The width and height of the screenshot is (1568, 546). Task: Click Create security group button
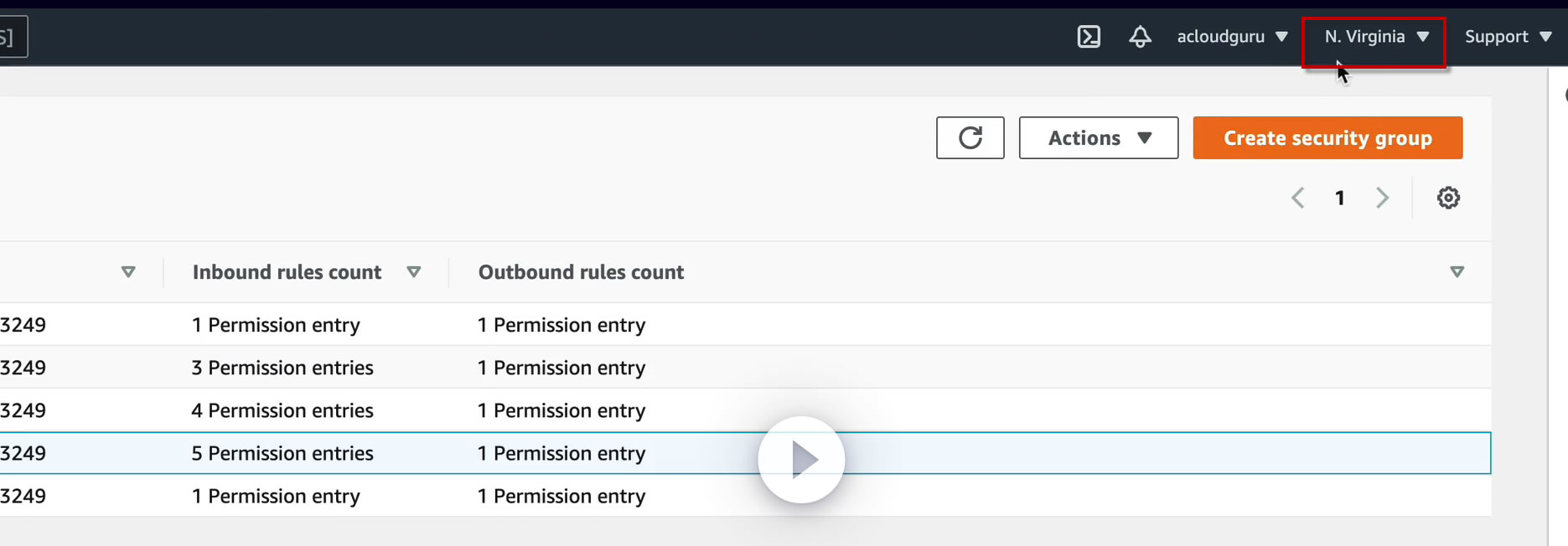tap(1327, 138)
